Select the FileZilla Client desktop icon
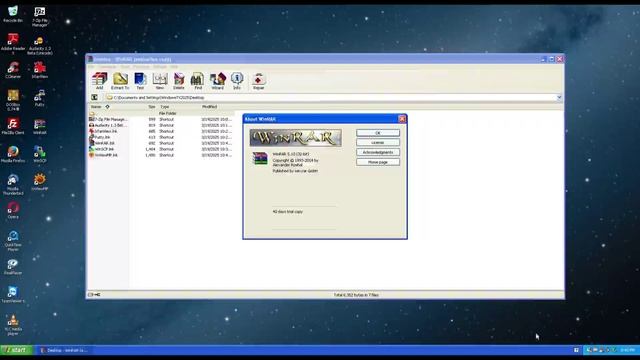This screenshot has height=360, width=640. tap(13, 126)
